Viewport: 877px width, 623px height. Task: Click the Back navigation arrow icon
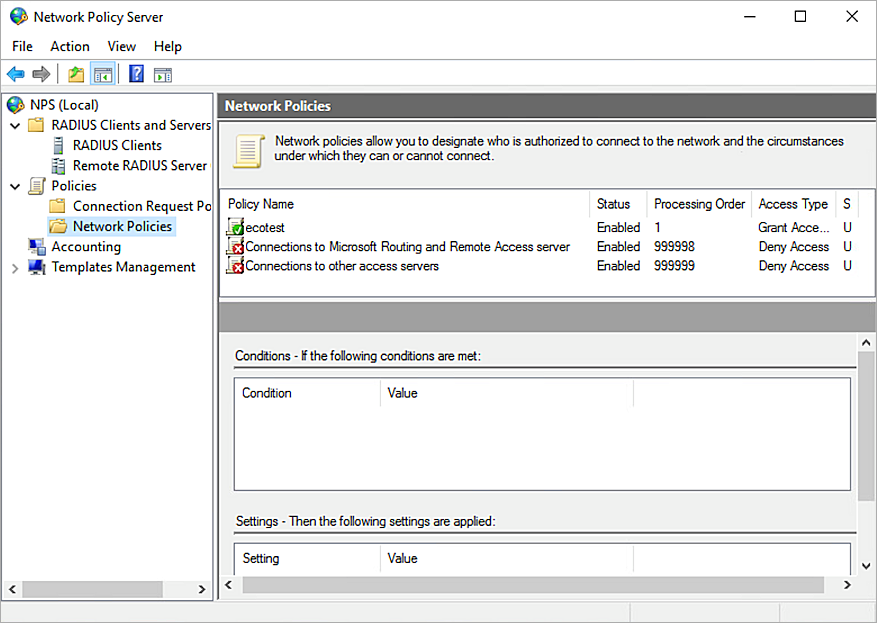15,73
